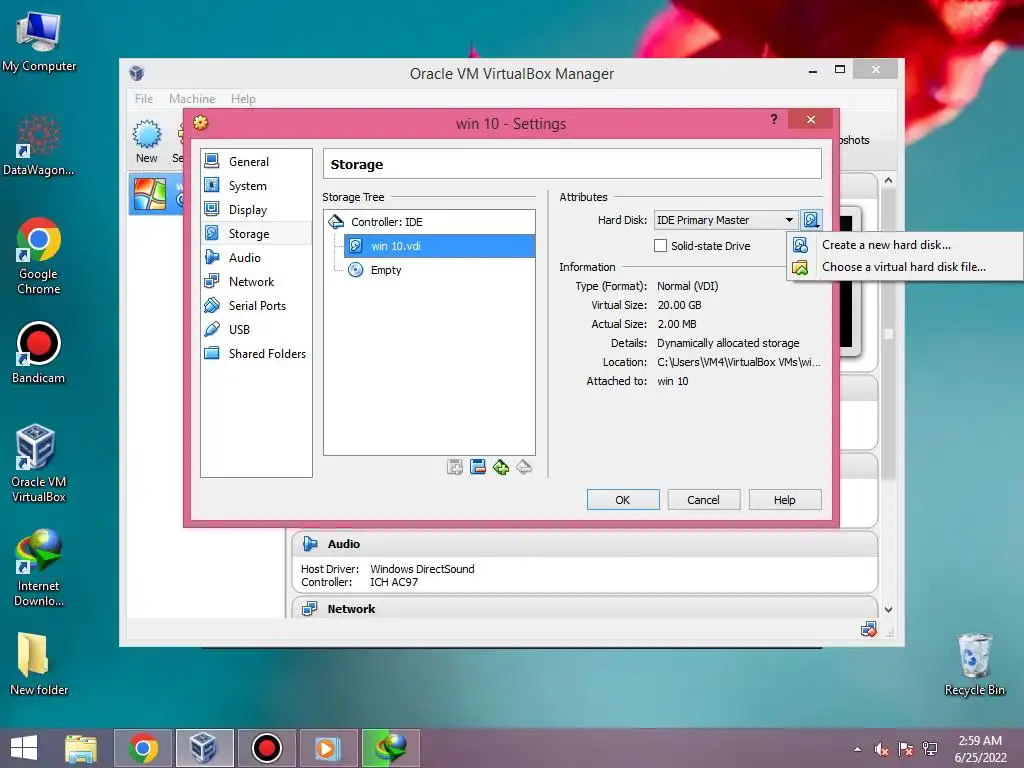The image size is (1024, 768).
Task: Click the Windows Start button
Action: [x=24, y=748]
